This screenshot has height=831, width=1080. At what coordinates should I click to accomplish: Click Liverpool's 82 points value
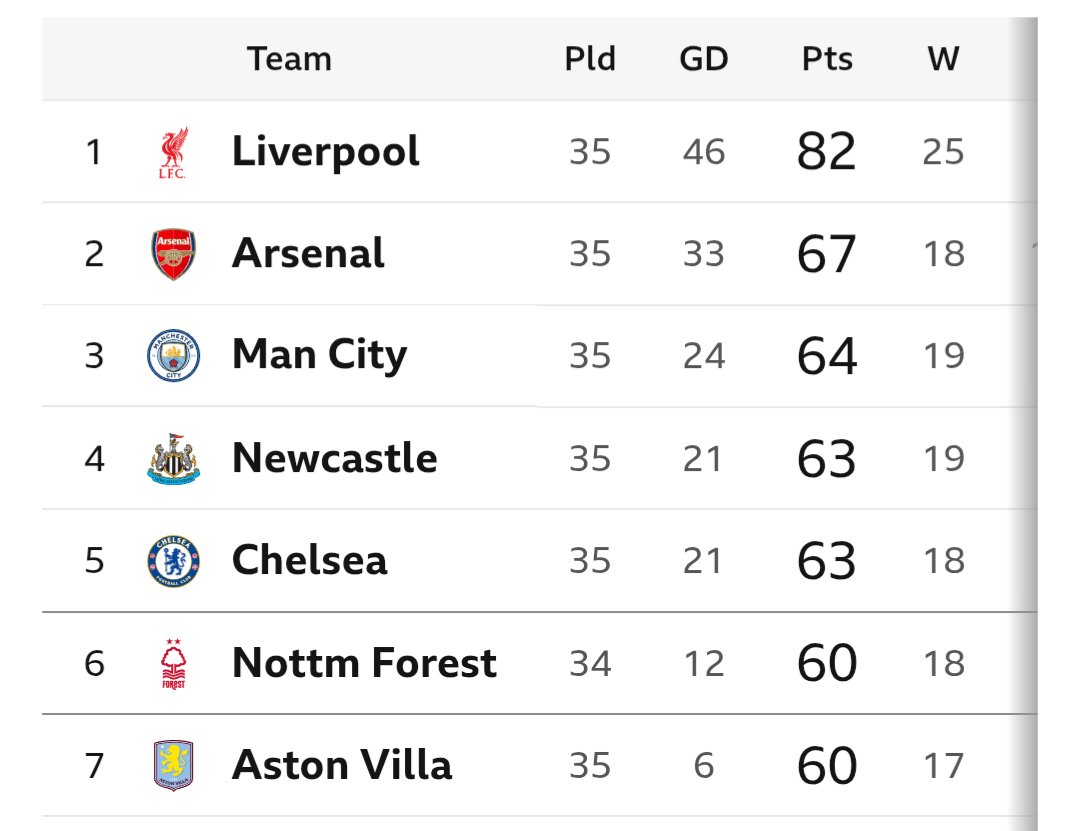tap(827, 152)
